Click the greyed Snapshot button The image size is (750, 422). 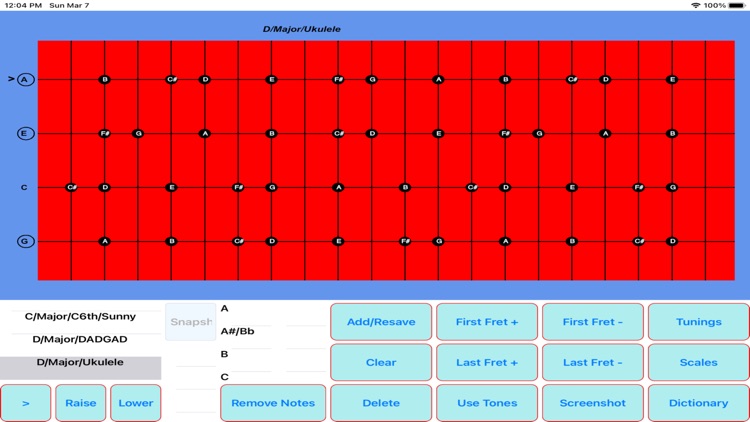191,322
